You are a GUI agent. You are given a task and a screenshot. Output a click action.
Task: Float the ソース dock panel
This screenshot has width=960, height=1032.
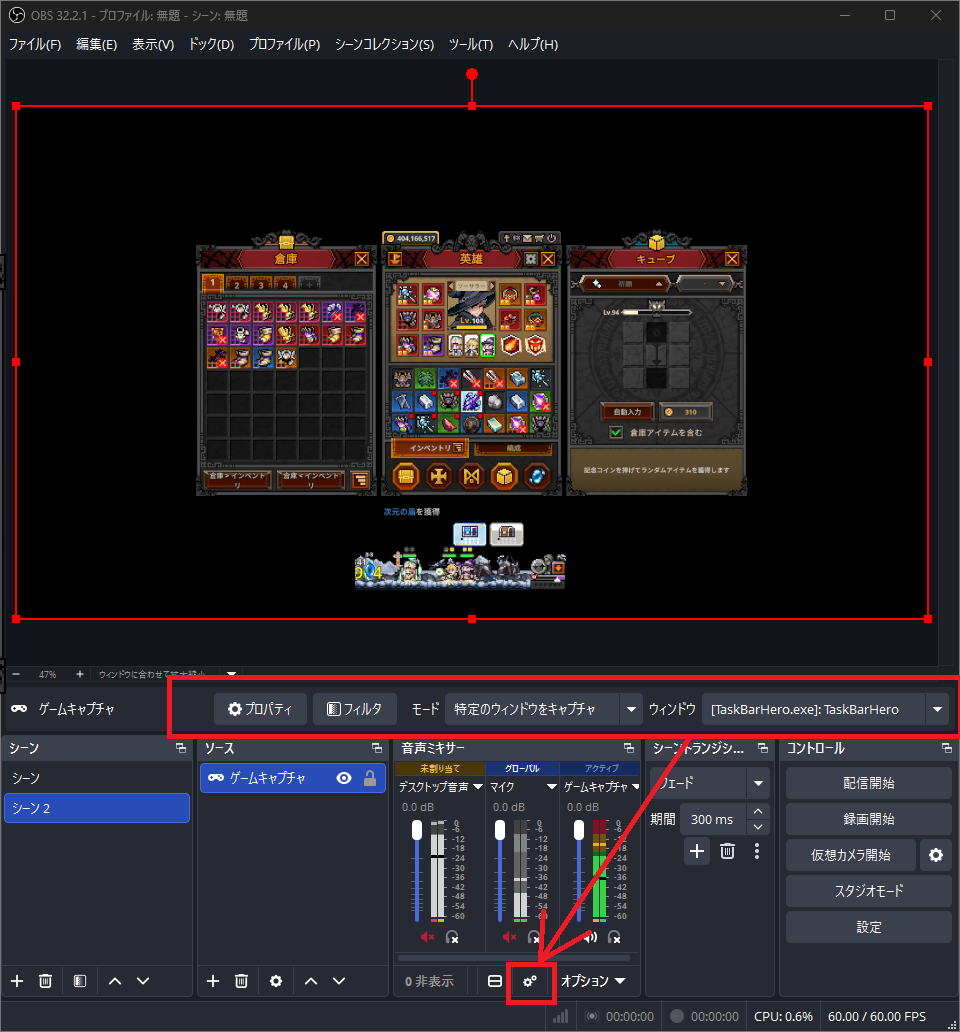[377, 748]
